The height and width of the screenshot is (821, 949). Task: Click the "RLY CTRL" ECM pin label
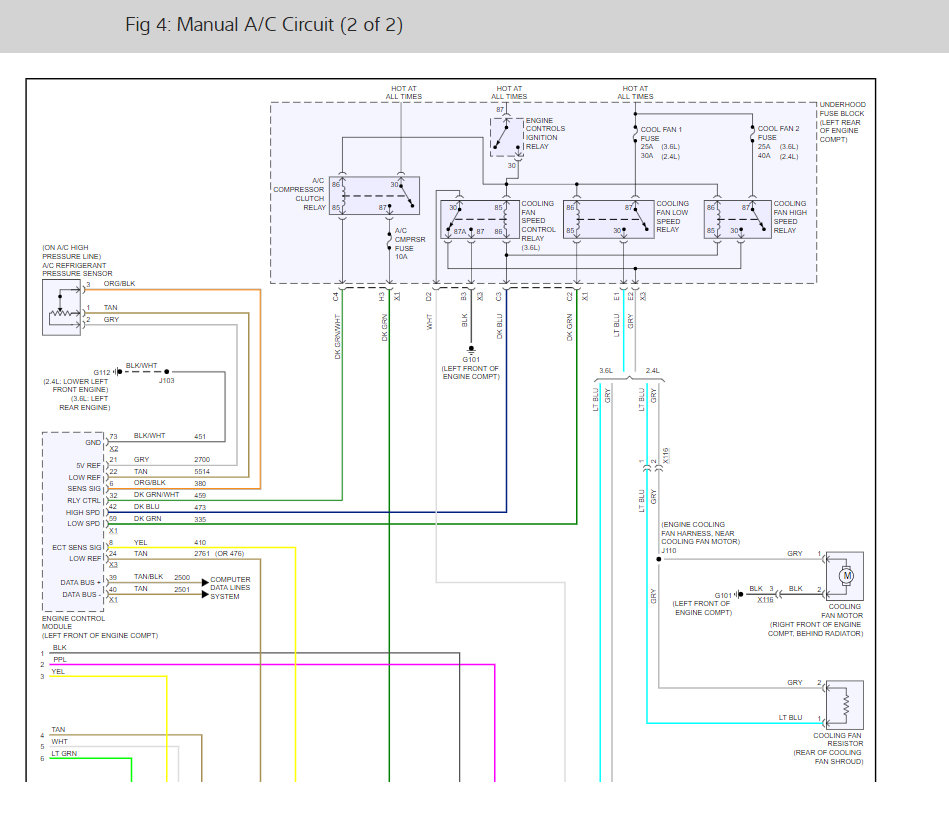(84, 500)
